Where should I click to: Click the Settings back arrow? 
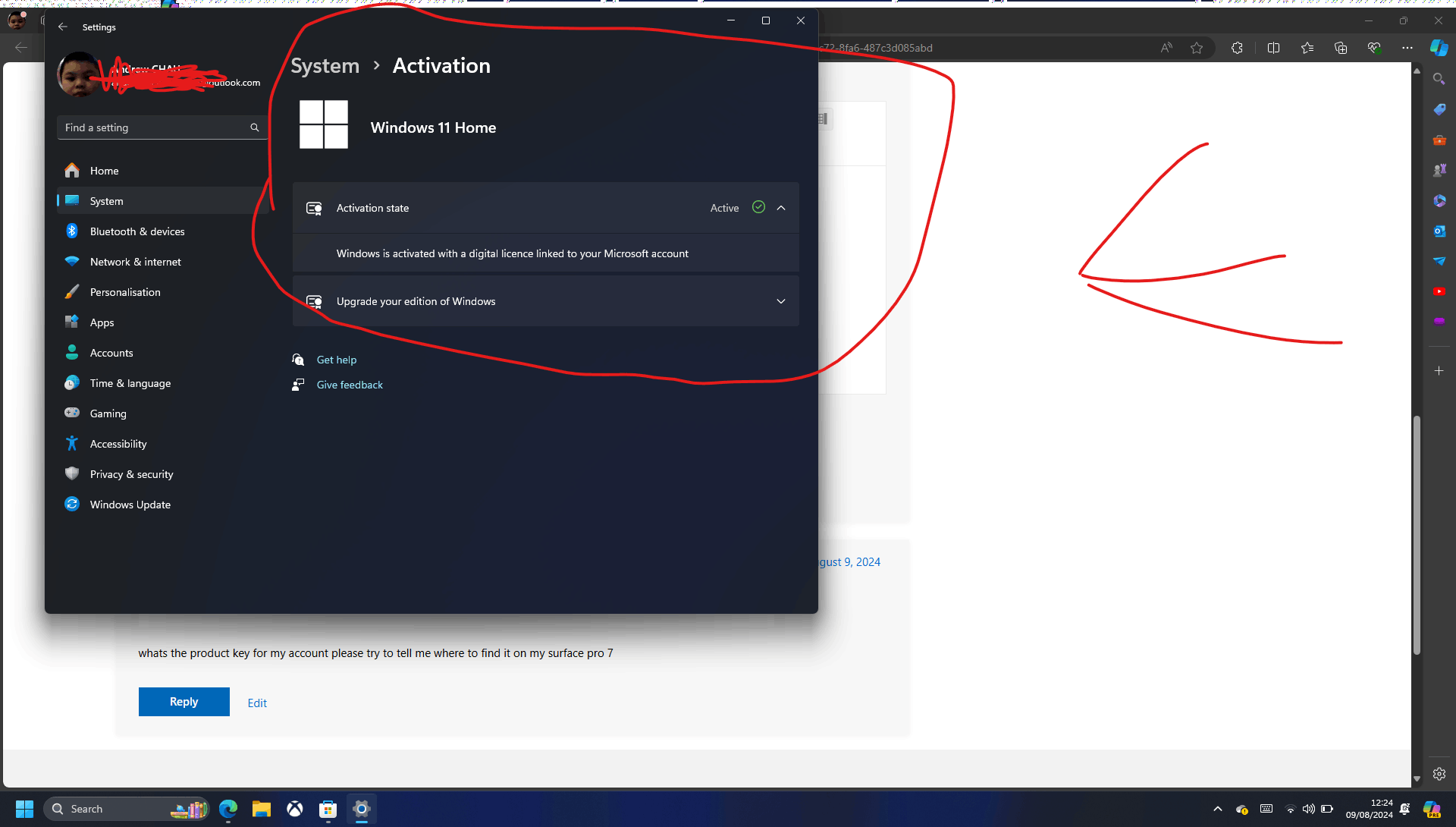63,27
